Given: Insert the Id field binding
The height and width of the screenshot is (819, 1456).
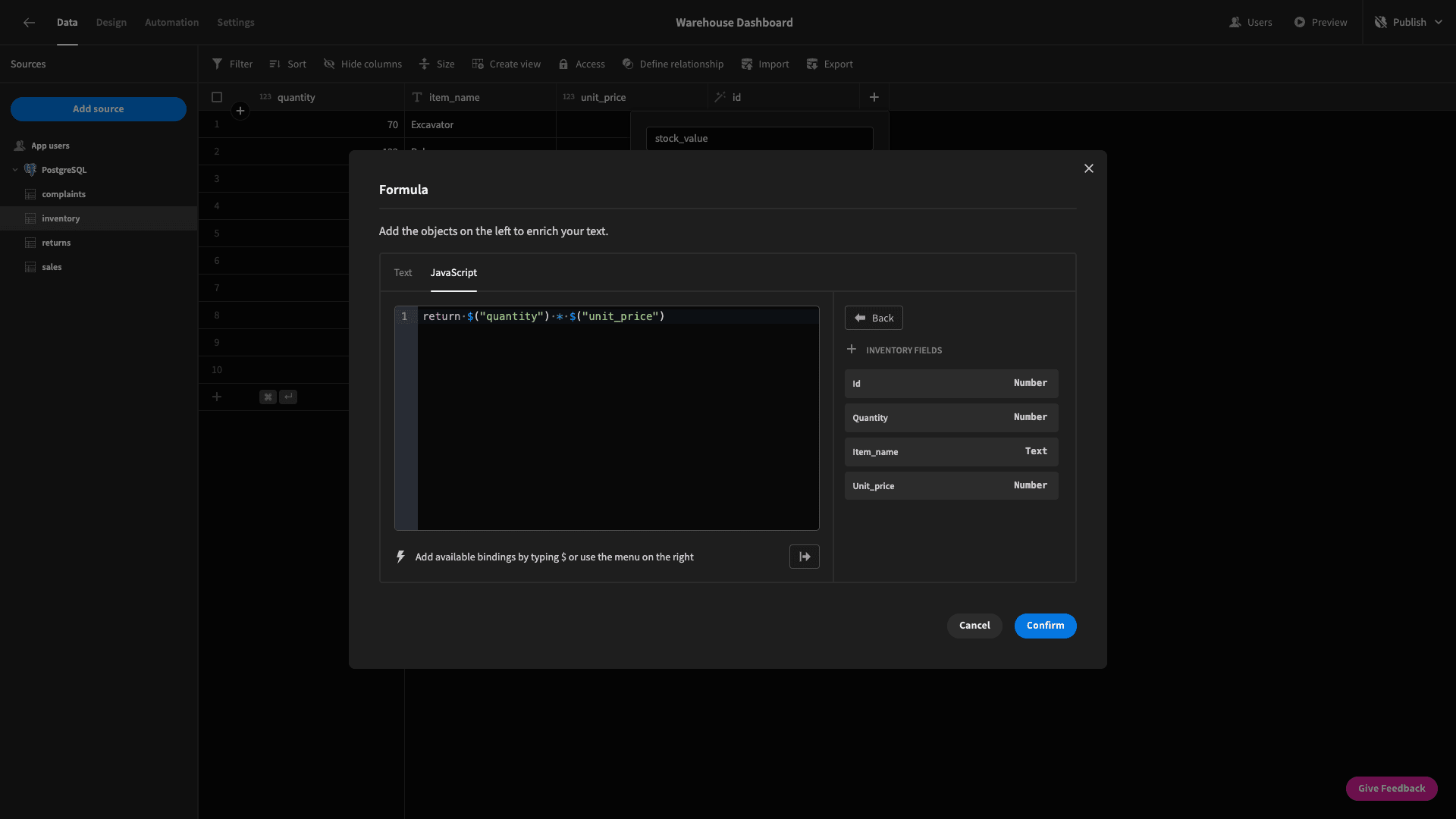Looking at the screenshot, I should coord(951,384).
